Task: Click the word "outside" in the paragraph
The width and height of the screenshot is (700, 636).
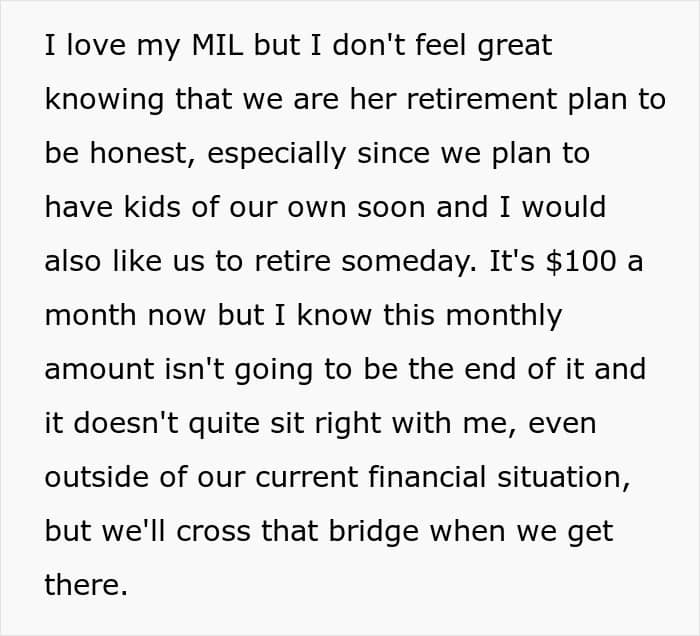Action: (96, 477)
